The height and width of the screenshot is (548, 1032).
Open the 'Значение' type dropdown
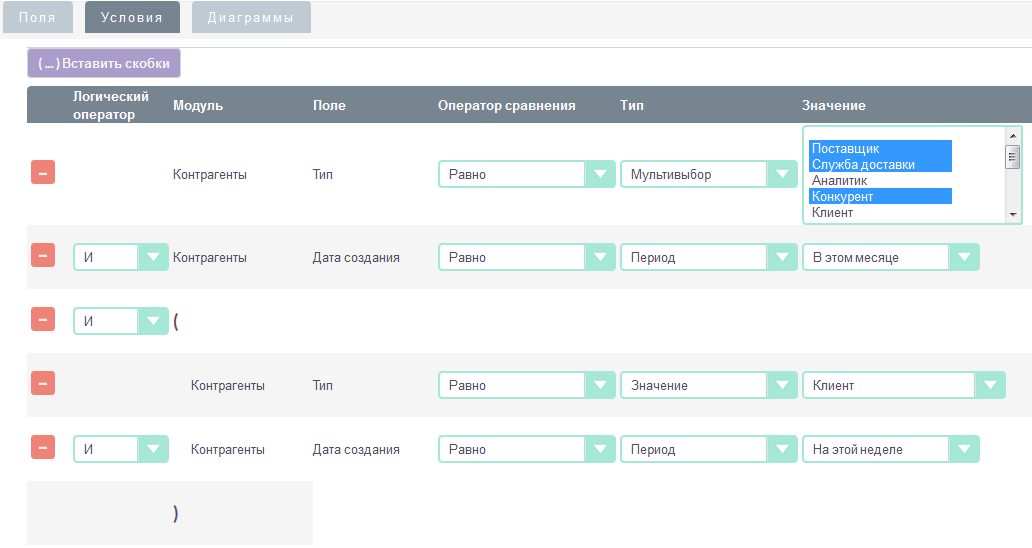point(708,386)
